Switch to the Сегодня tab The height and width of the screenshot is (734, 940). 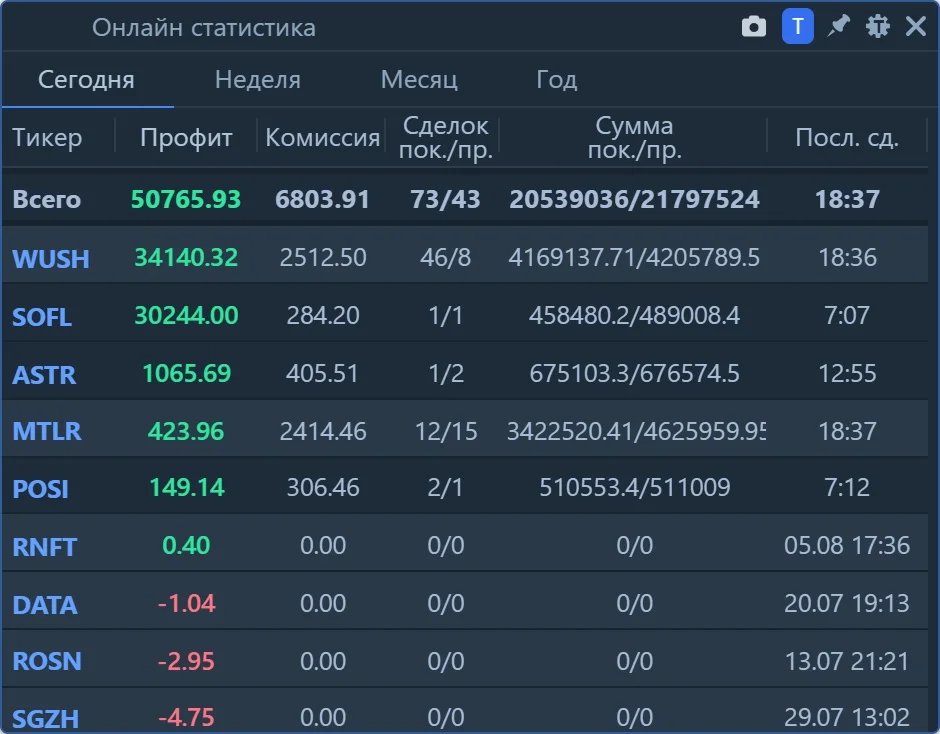86,80
